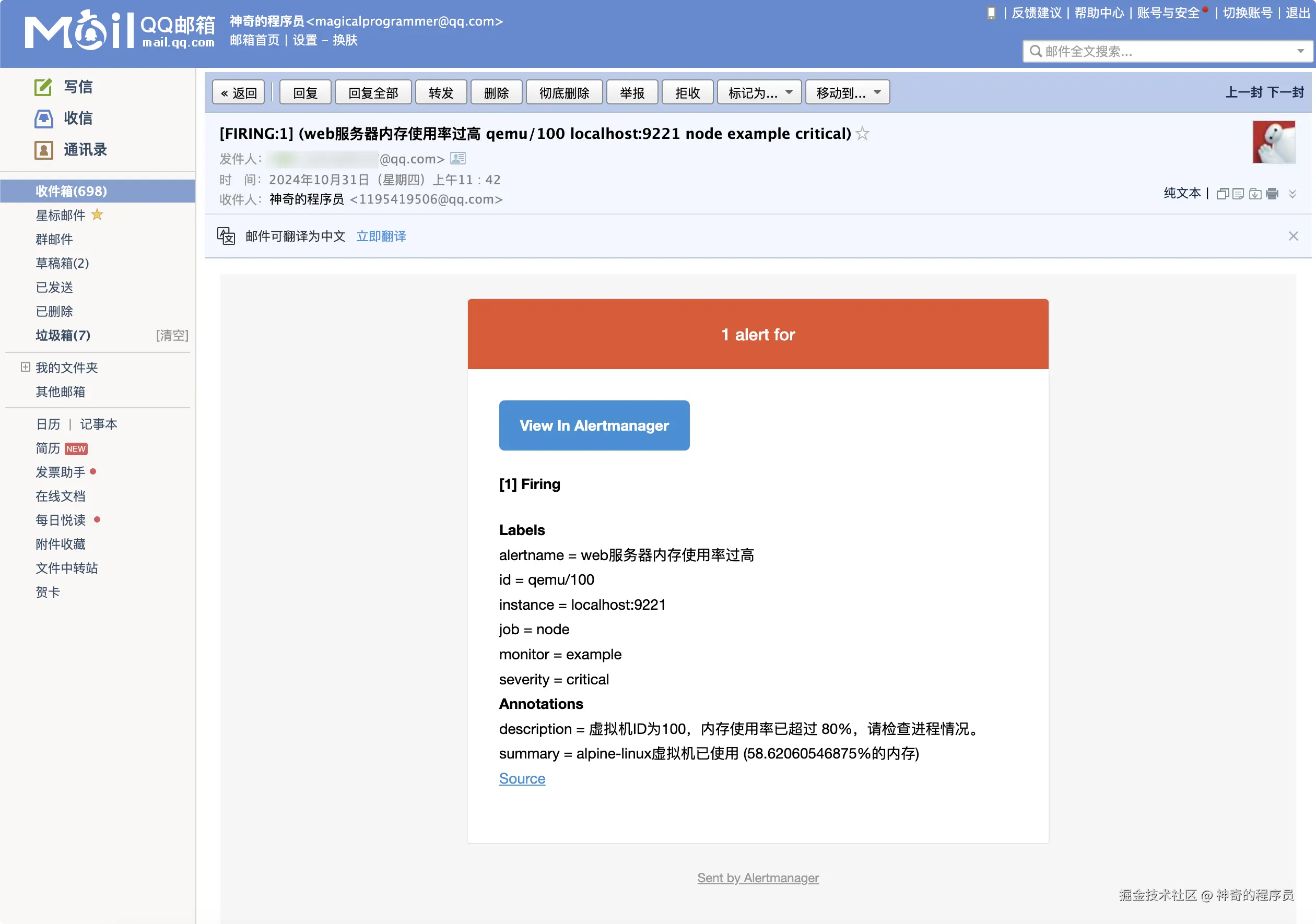Screen dimensions: 1316x924
Task: Dismiss the translation notification bar
Action: point(1293,235)
